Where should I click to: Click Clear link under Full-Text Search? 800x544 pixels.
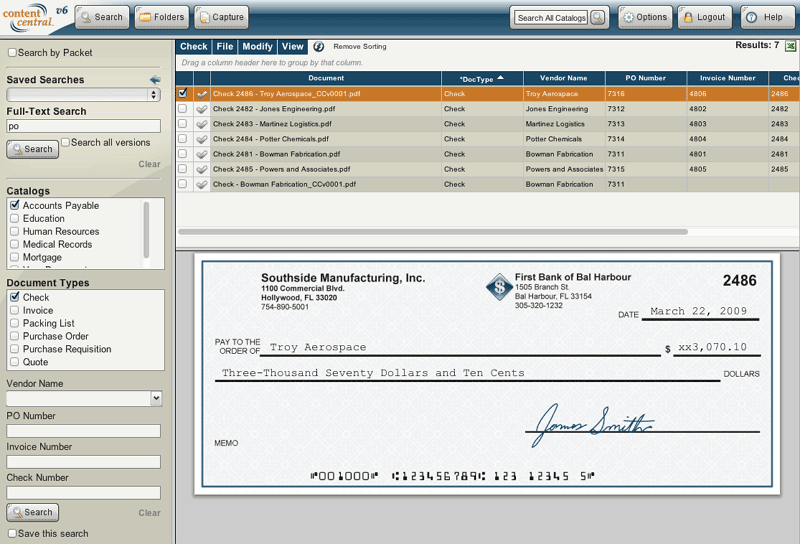149,164
